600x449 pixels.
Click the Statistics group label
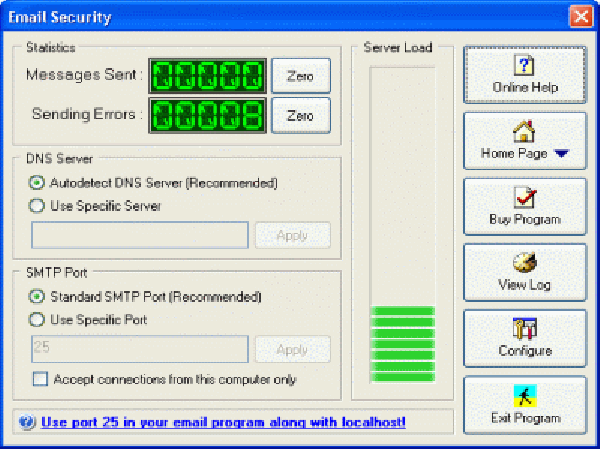coord(51,47)
